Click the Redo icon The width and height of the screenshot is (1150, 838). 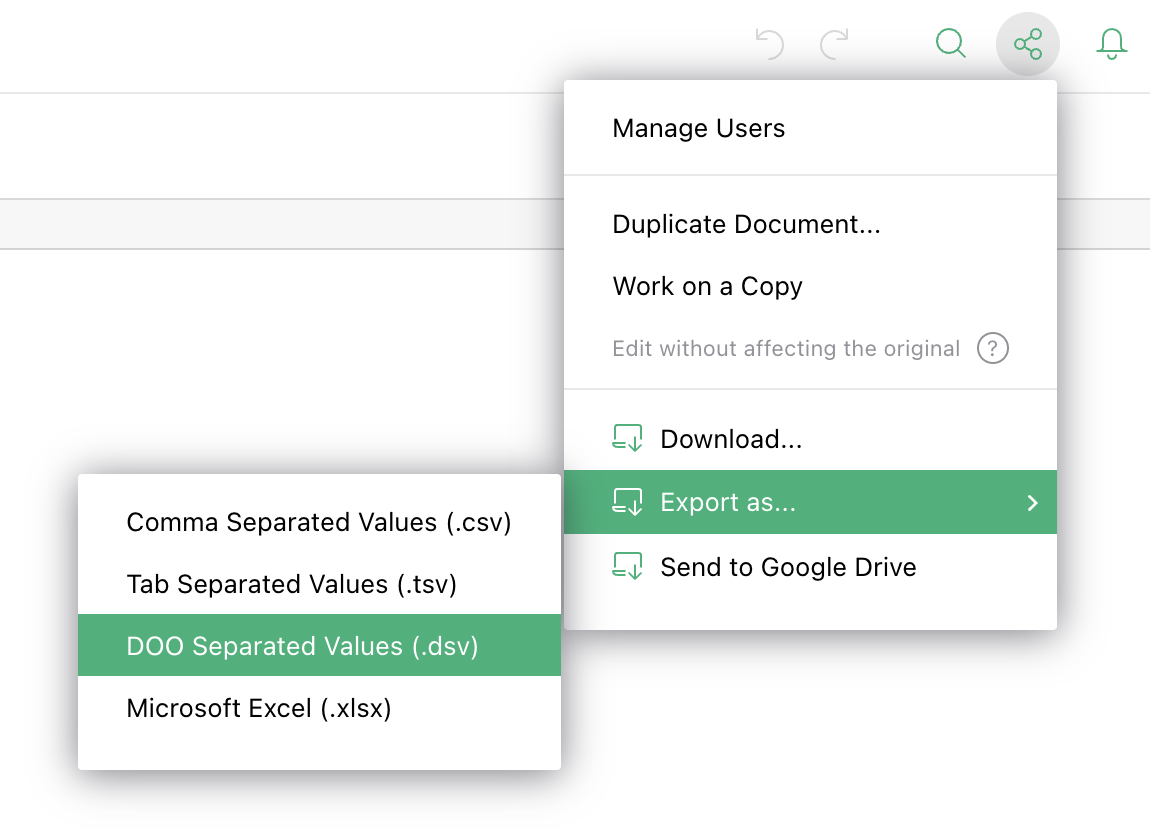[832, 44]
